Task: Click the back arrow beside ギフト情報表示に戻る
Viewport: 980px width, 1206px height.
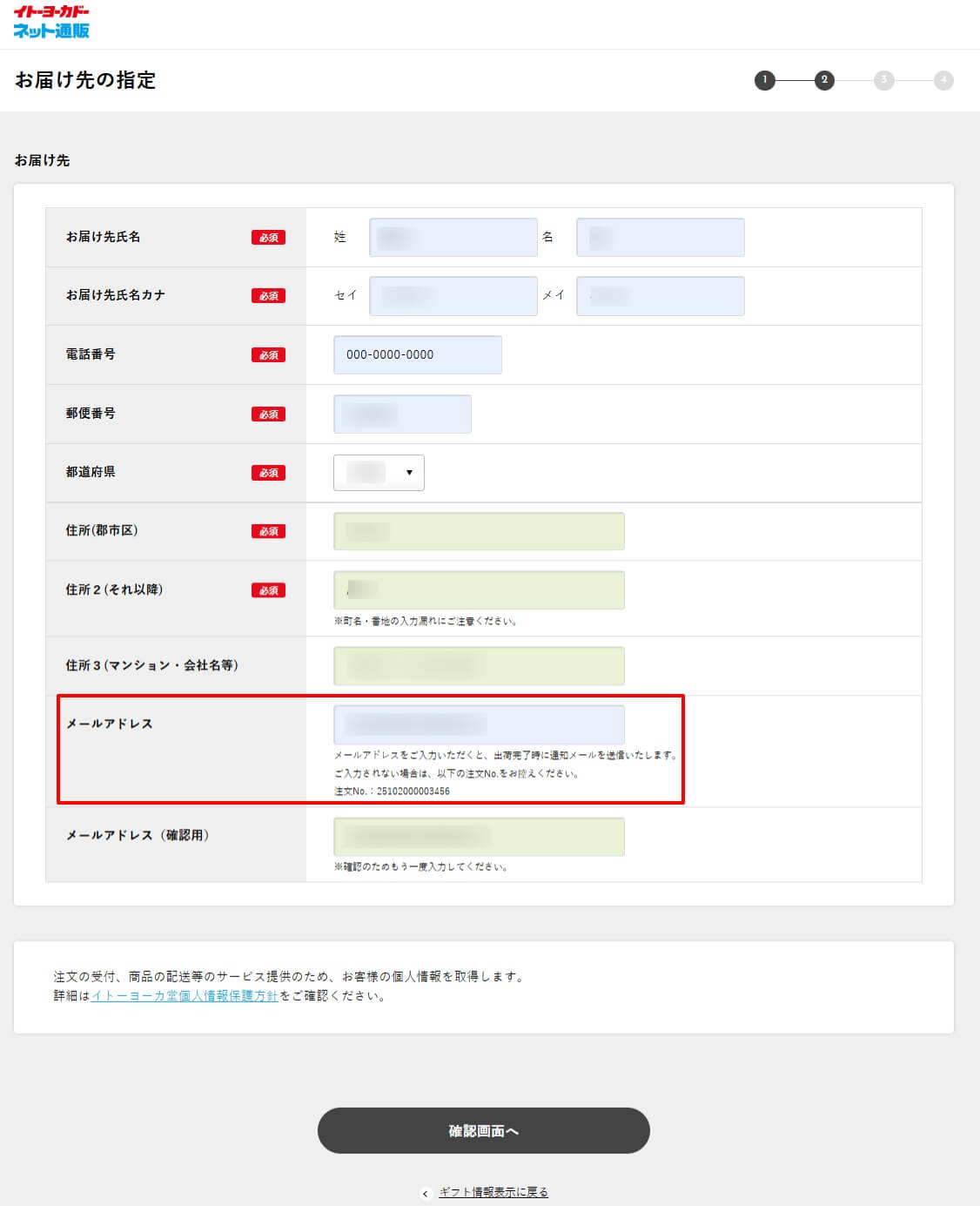Action: point(426,1193)
